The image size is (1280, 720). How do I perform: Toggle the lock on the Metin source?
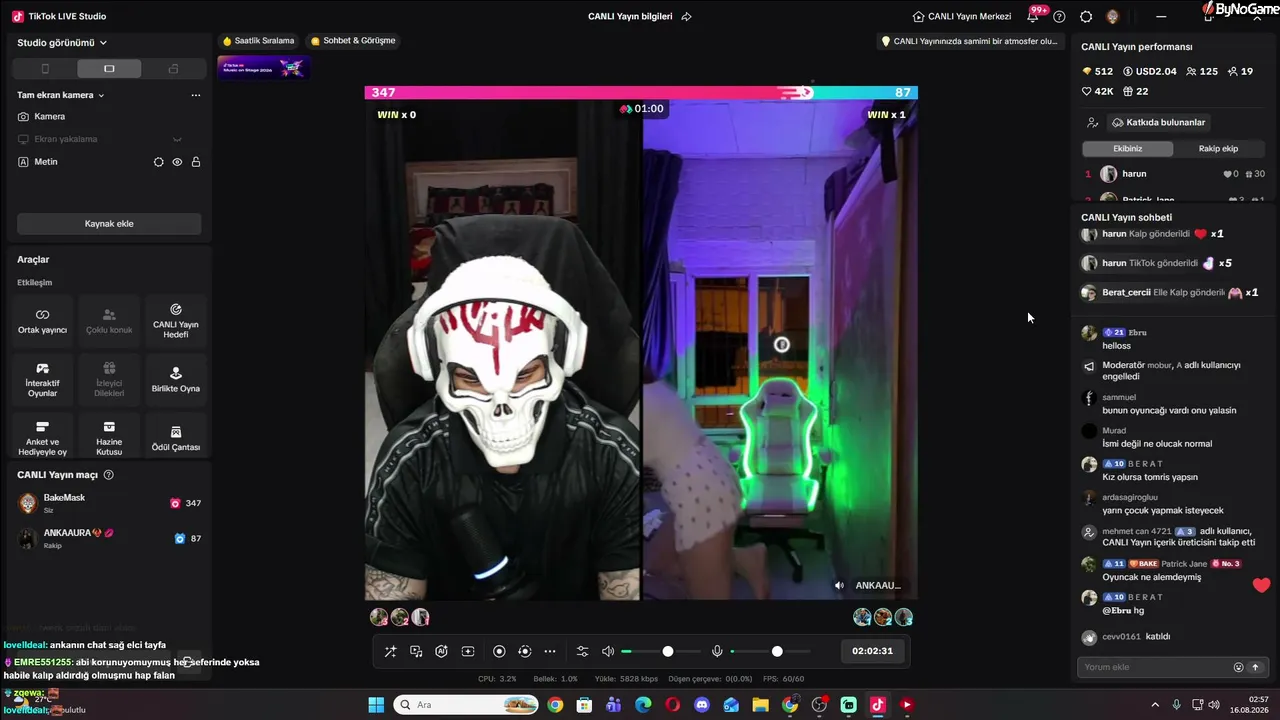196,162
